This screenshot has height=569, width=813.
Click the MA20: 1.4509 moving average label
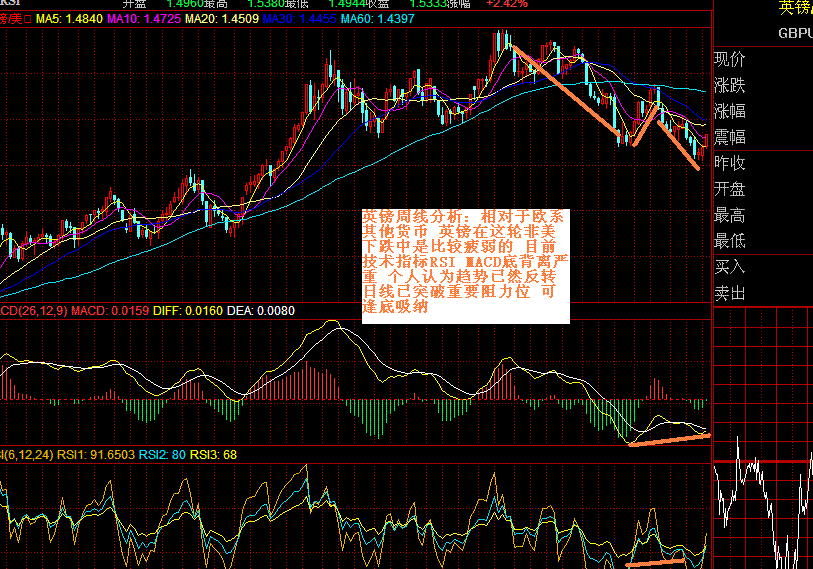pyautogui.click(x=222, y=19)
